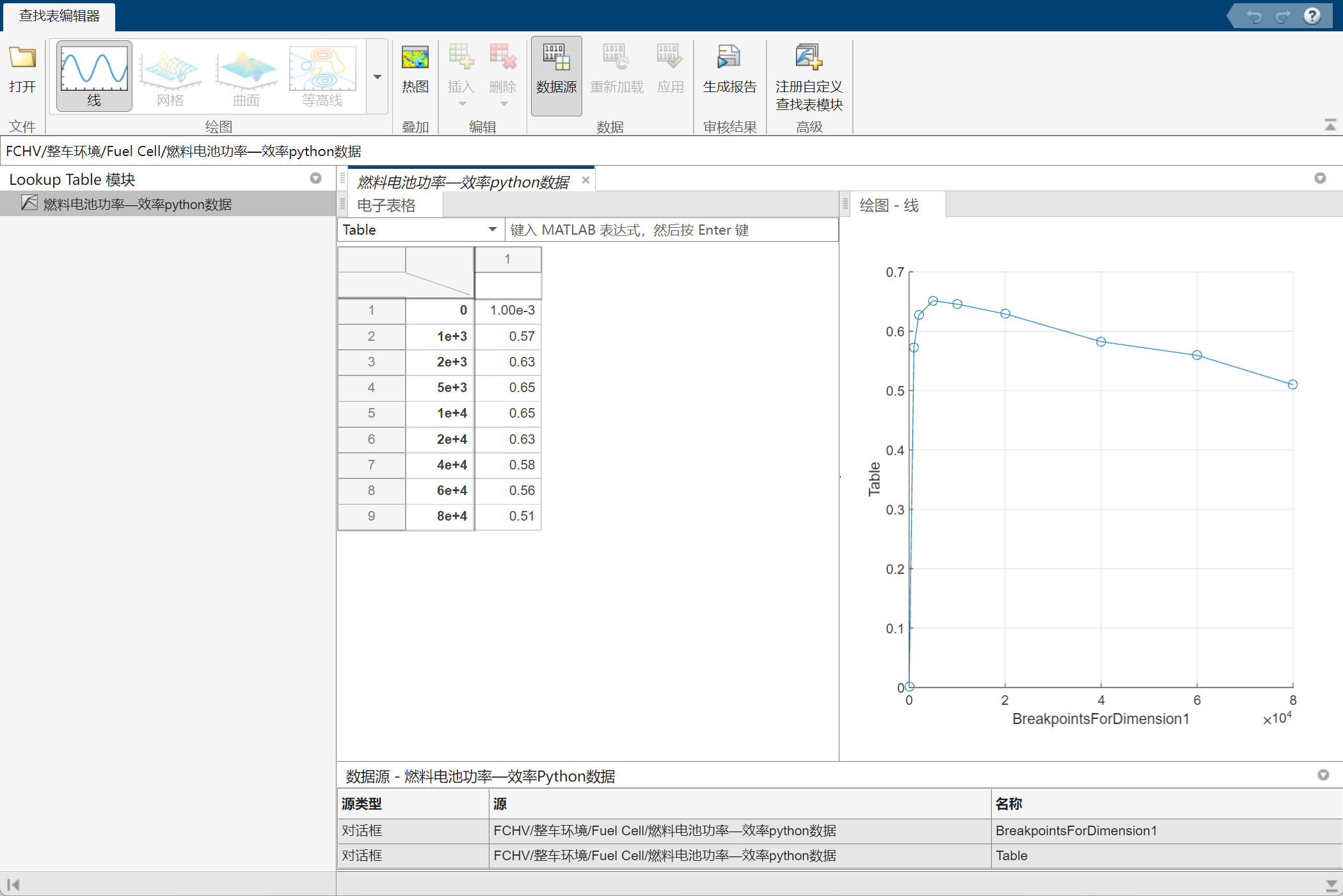
Task: Select row header 5 in spreadsheet
Action: click(x=371, y=413)
